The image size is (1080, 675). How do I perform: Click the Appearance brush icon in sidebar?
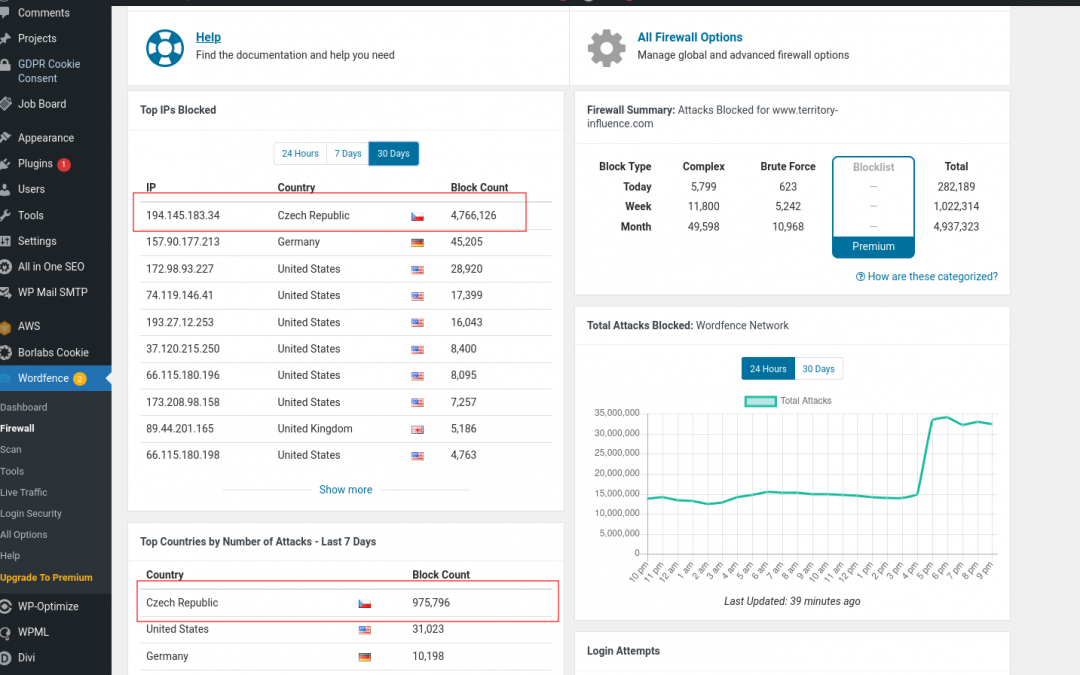point(6,138)
